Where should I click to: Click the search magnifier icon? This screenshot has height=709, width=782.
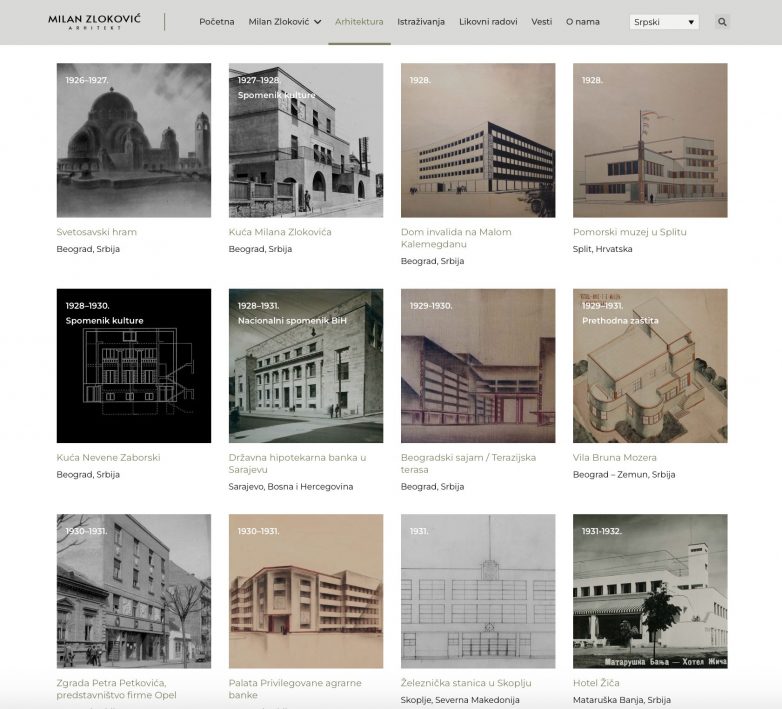point(723,22)
